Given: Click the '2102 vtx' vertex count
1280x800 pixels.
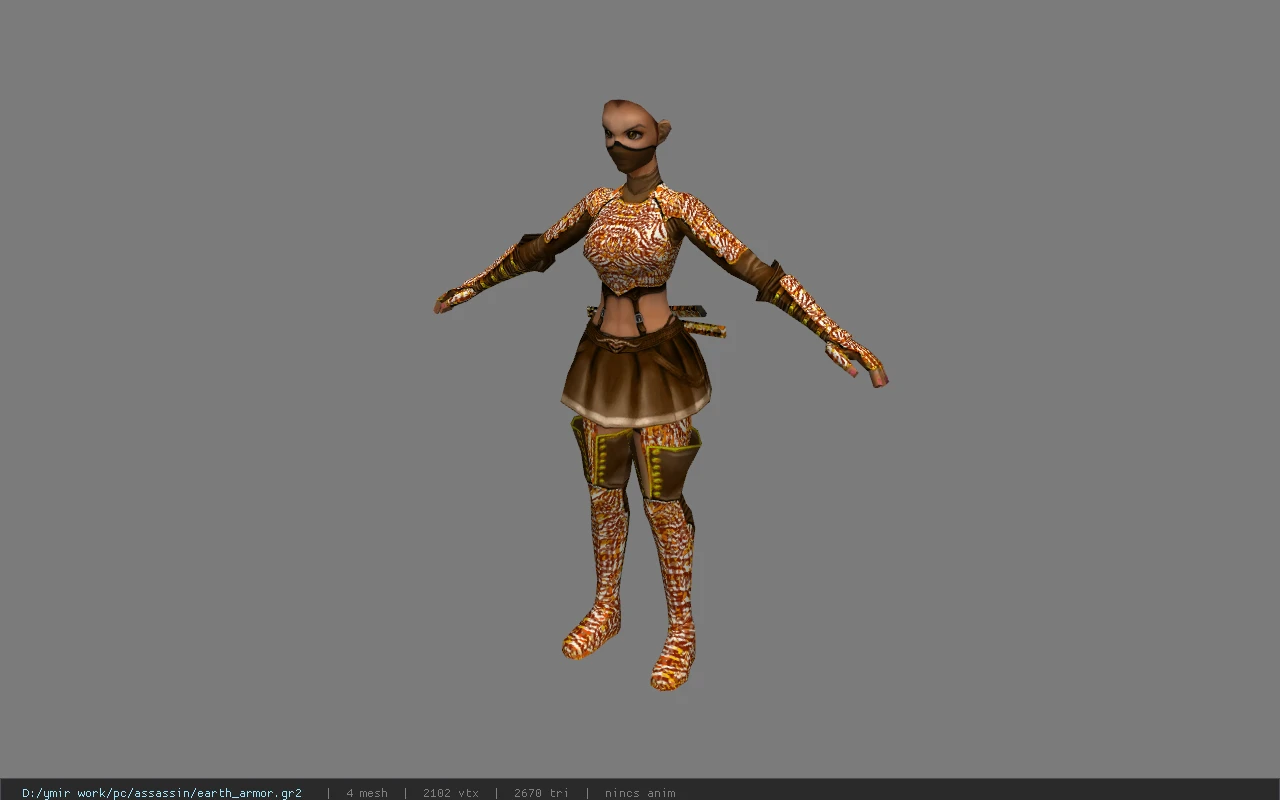Looking at the screenshot, I should tap(451, 793).
